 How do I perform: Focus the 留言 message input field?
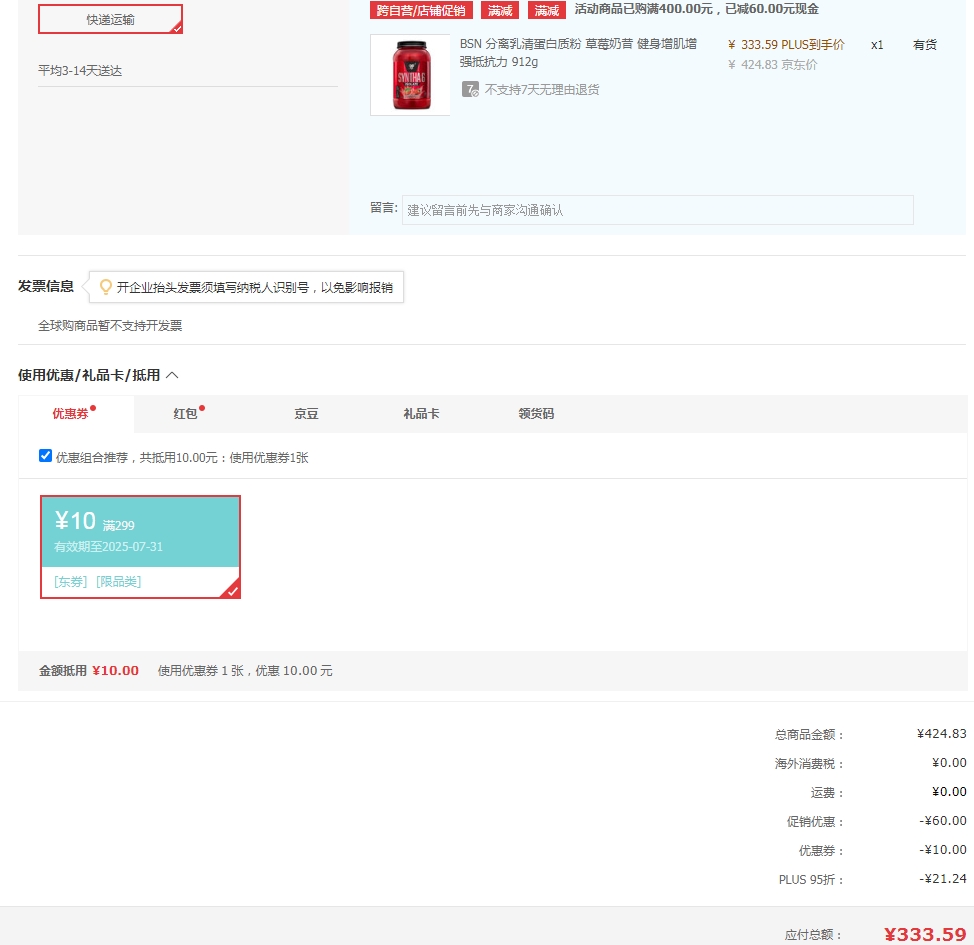pyautogui.click(x=657, y=210)
